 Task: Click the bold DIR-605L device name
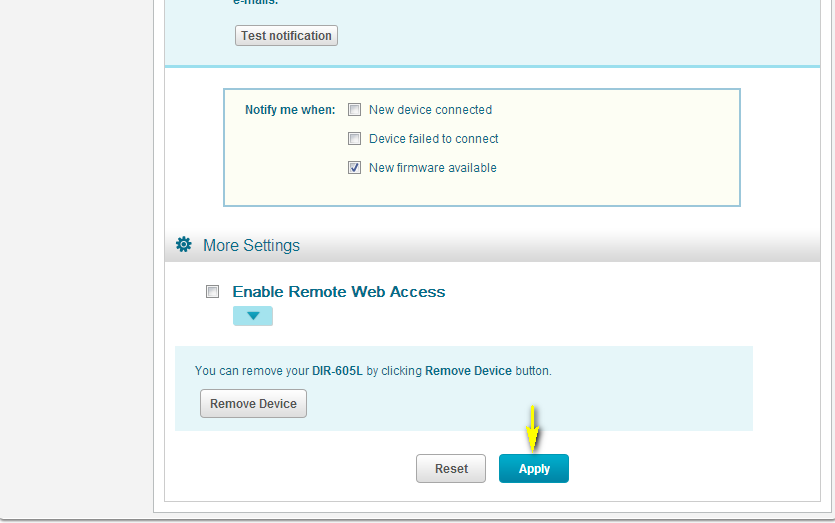tap(338, 371)
